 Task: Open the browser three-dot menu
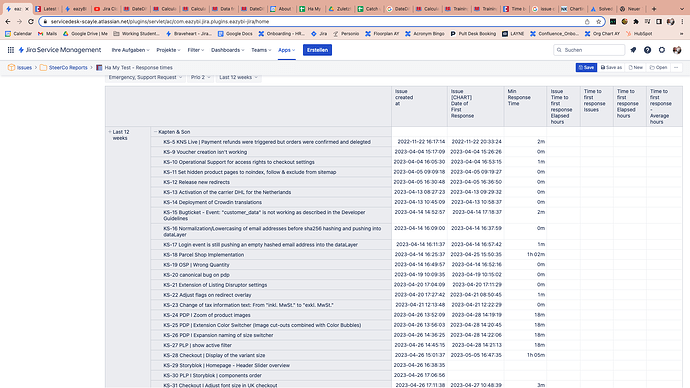click(683, 22)
